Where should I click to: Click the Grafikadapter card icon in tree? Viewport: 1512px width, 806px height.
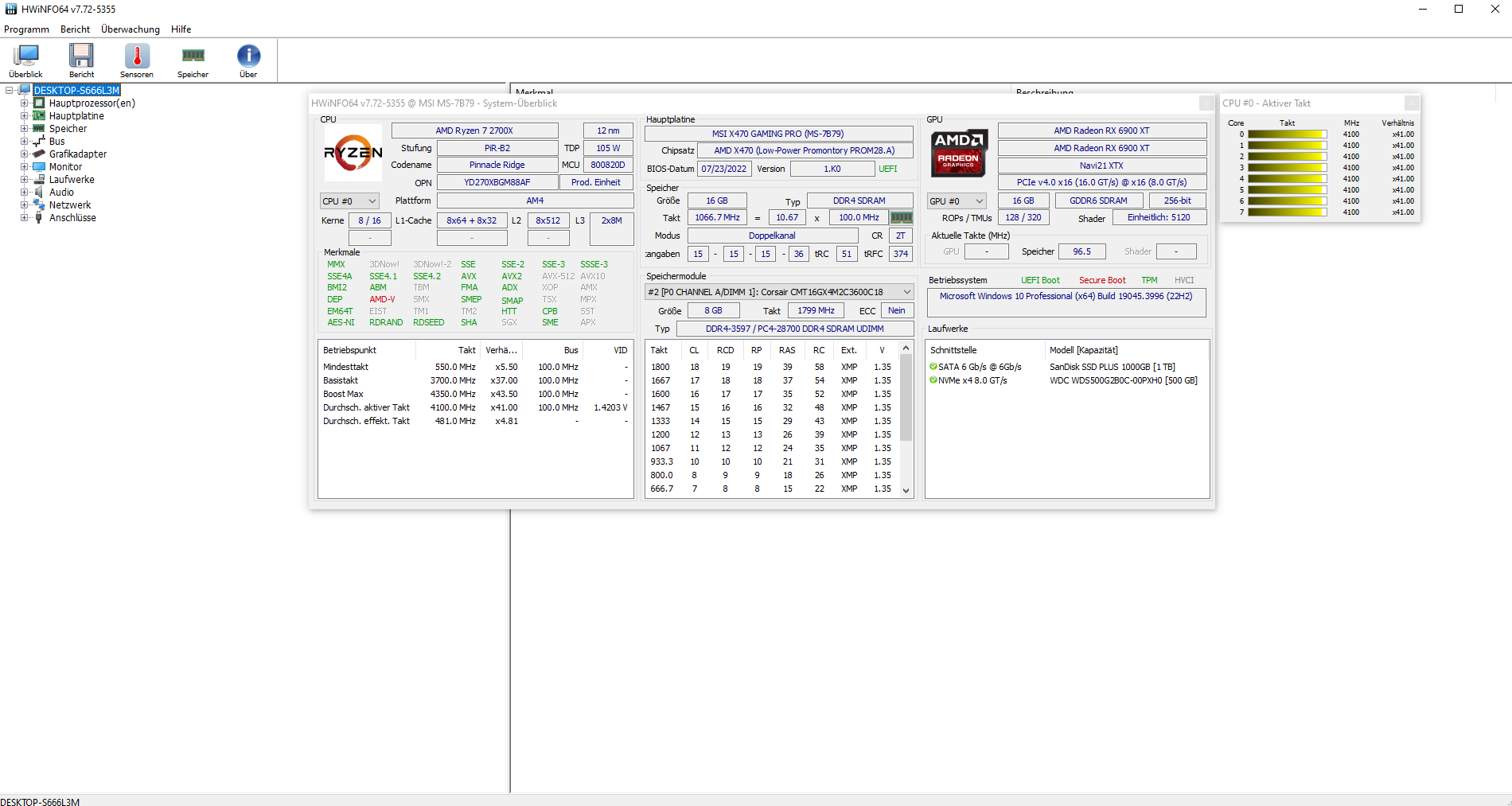pyautogui.click(x=39, y=154)
